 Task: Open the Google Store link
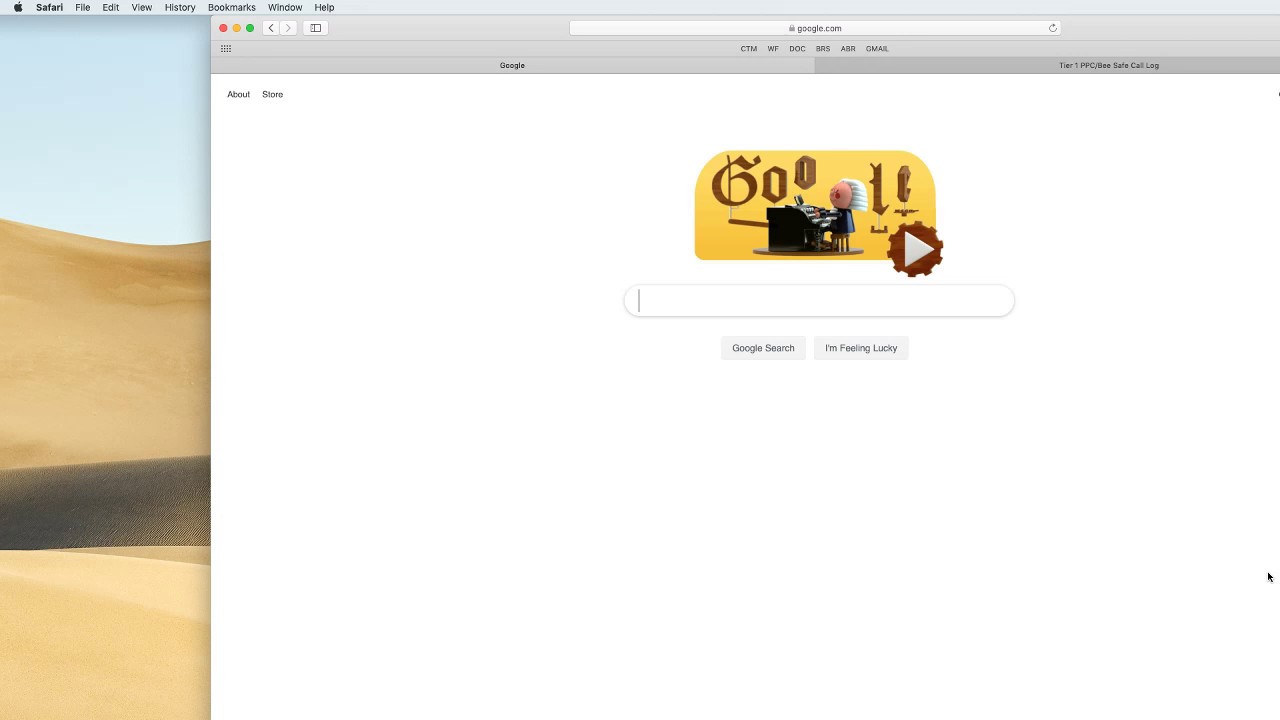tap(272, 94)
